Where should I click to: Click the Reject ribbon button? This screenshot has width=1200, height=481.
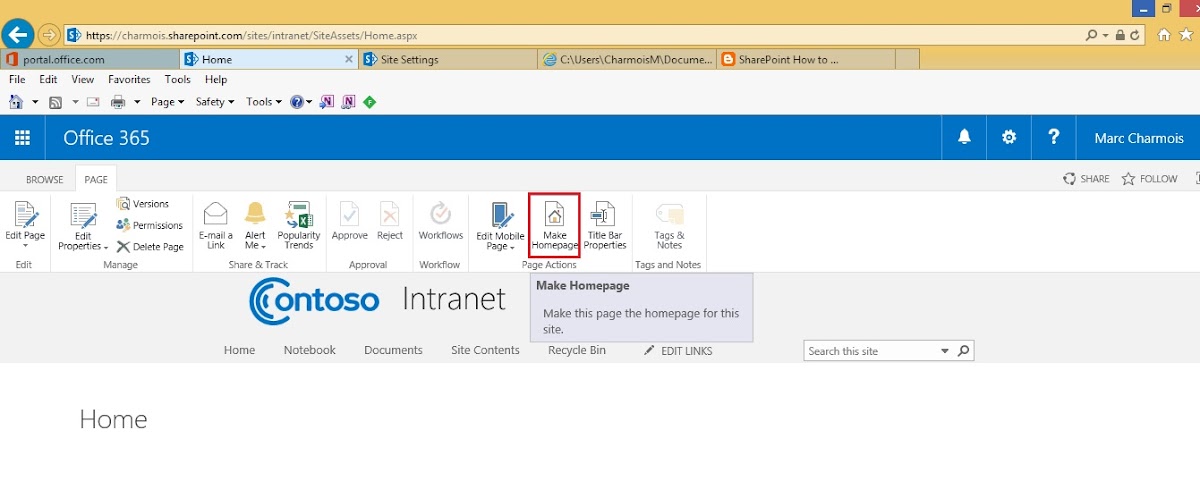(x=390, y=221)
